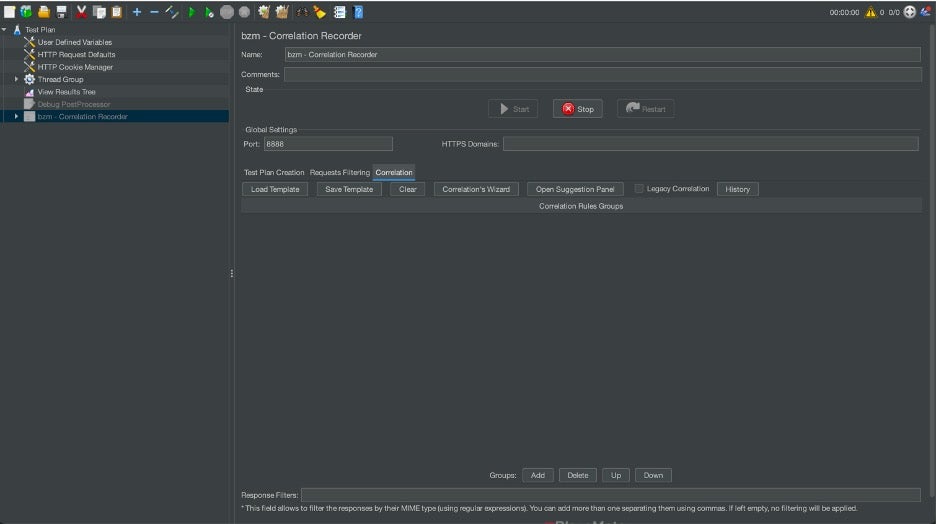Click the Search binoculars icon
The image size is (936, 524).
tap(302, 12)
